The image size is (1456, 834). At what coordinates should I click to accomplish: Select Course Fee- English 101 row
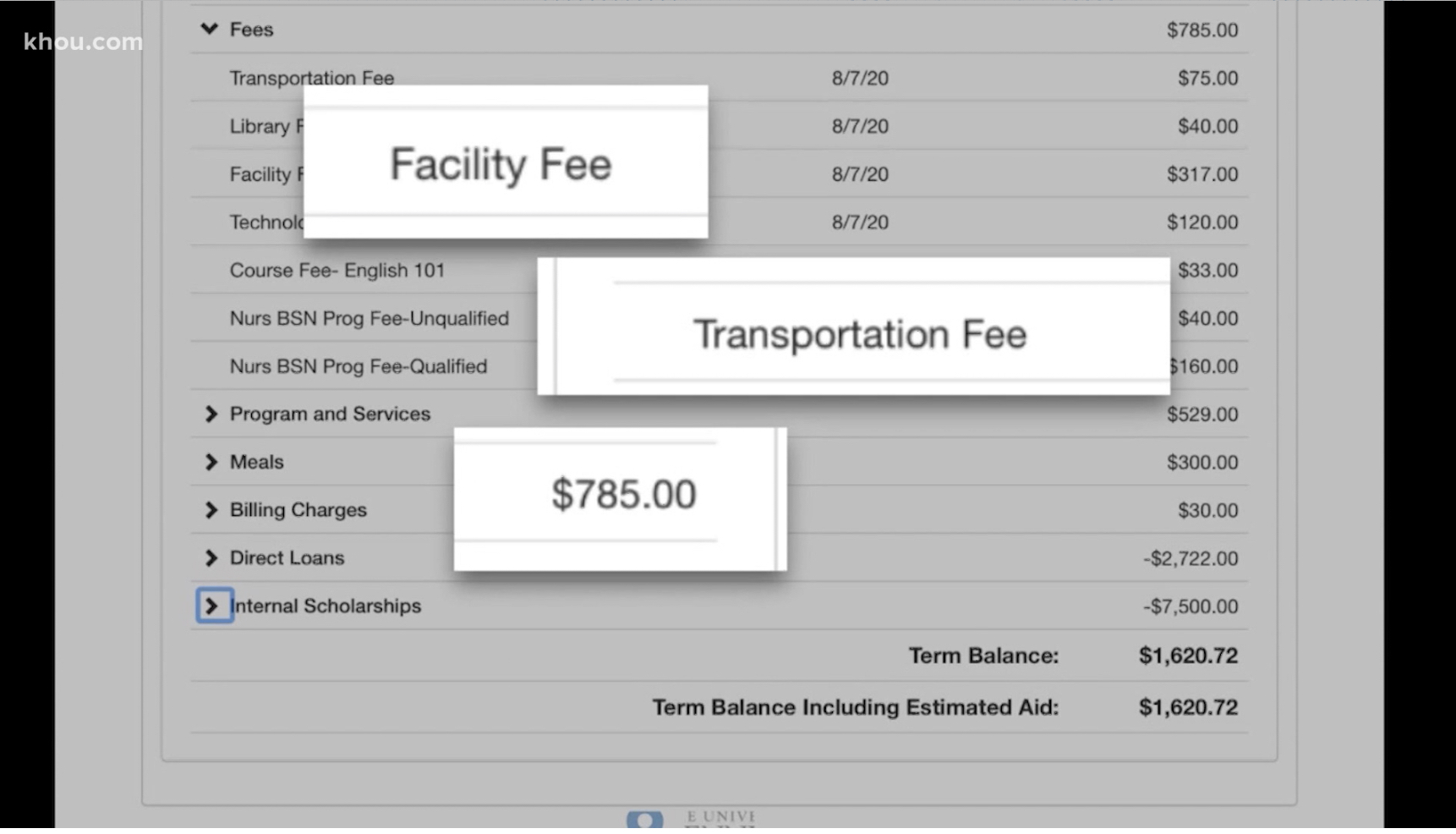(337, 271)
